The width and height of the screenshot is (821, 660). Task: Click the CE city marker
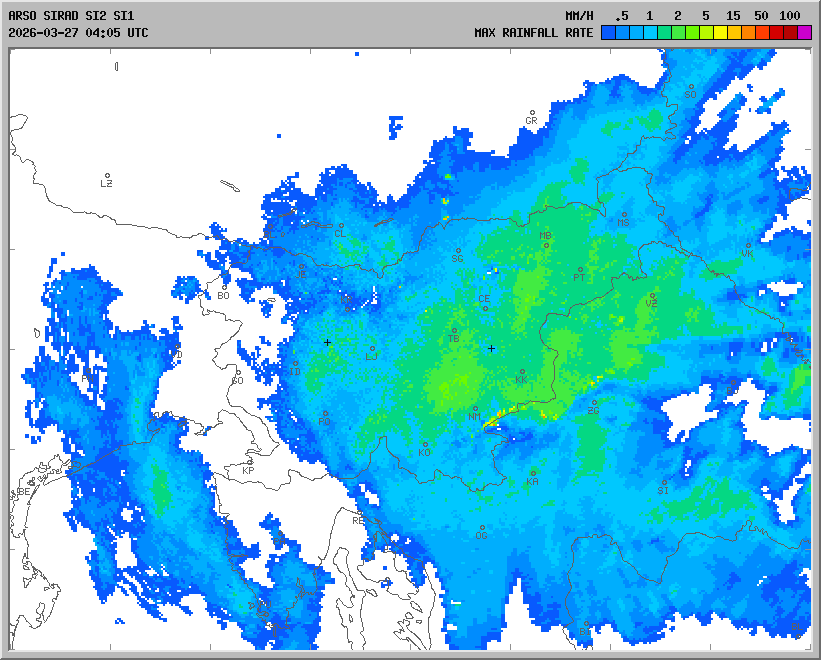pyautogui.click(x=485, y=307)
